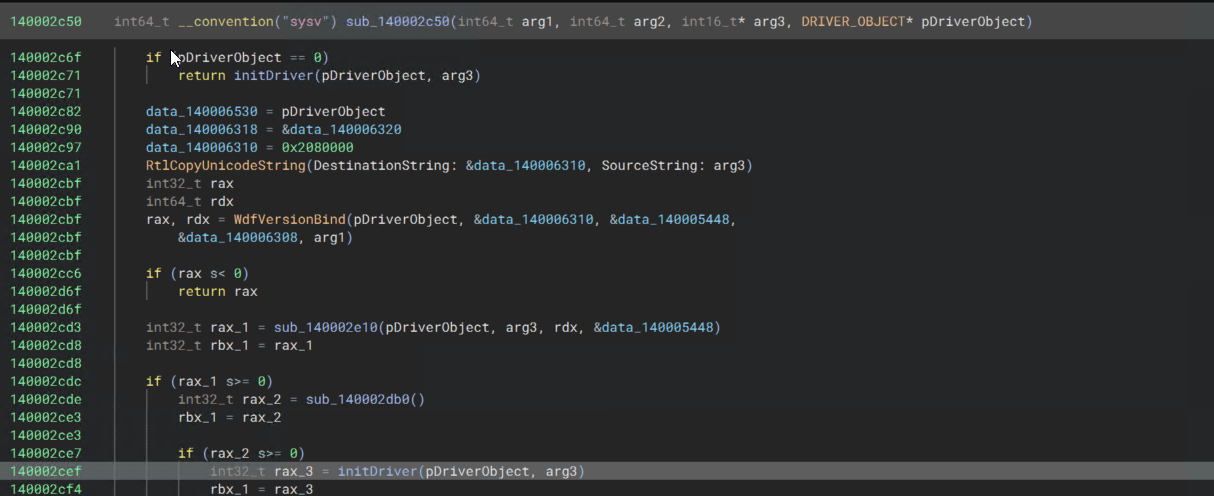Click initDriver on the highlighted rax_3 line

pyautogui.click(x=377, y=471)
